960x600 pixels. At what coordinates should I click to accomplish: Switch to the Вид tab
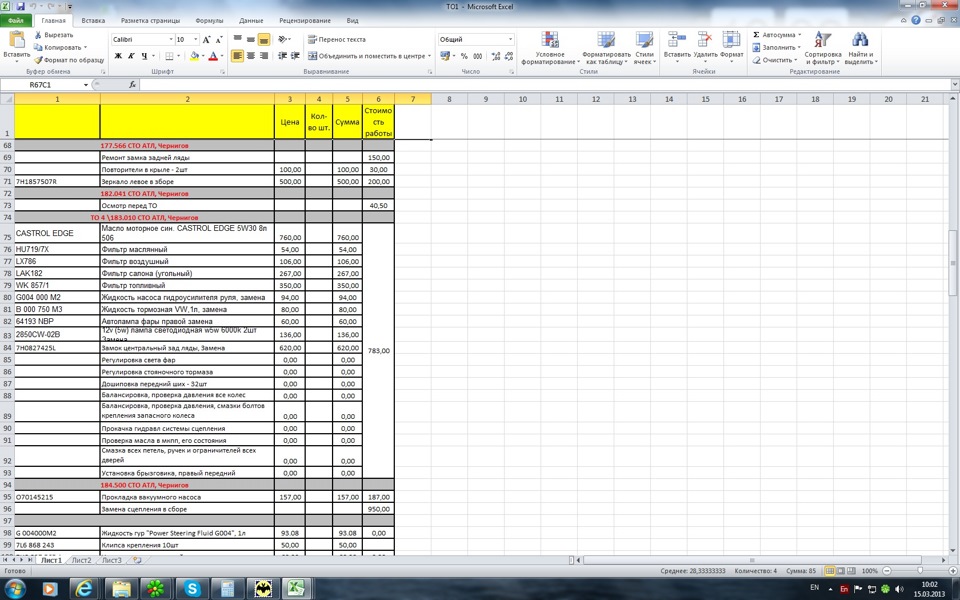click(x=353, y=20)
